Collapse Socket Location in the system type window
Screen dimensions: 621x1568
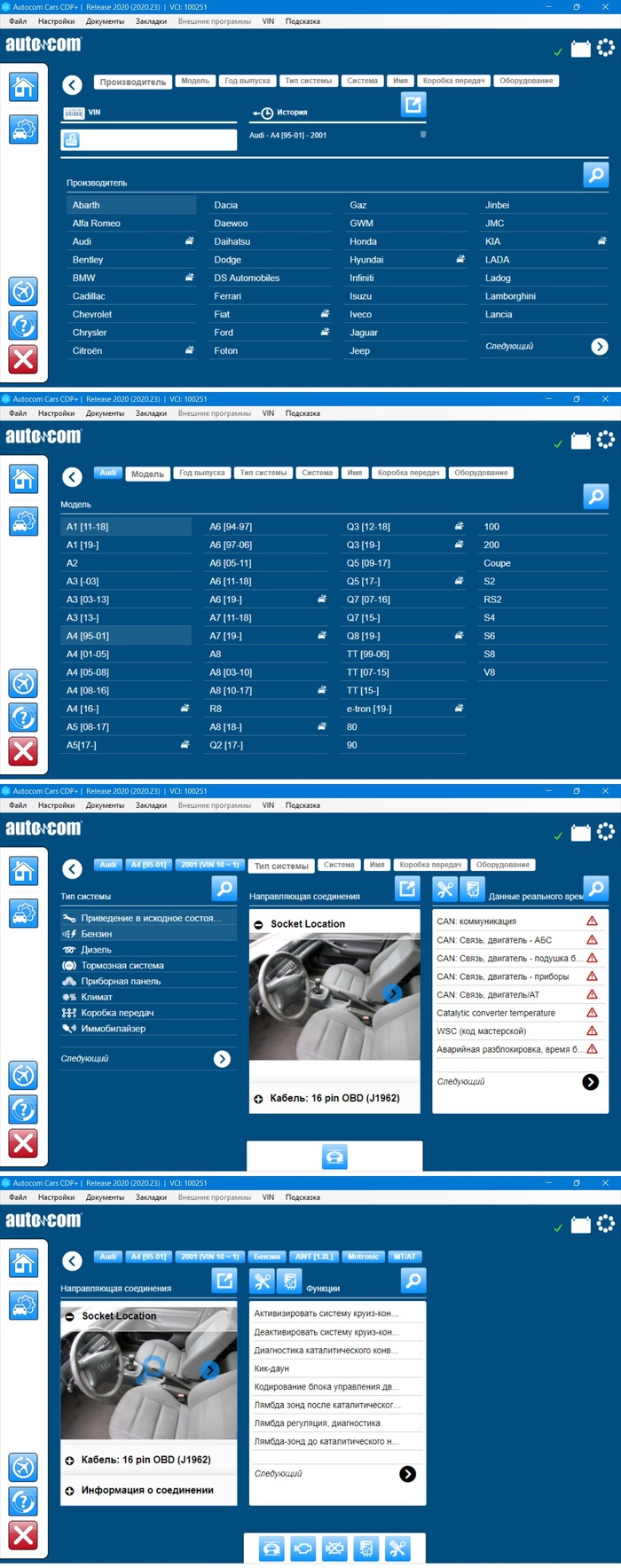coord(258,924)
